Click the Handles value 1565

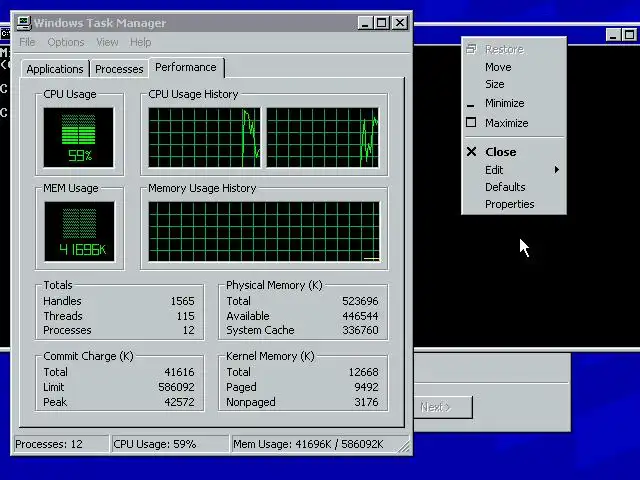click(x=182, y=301)
